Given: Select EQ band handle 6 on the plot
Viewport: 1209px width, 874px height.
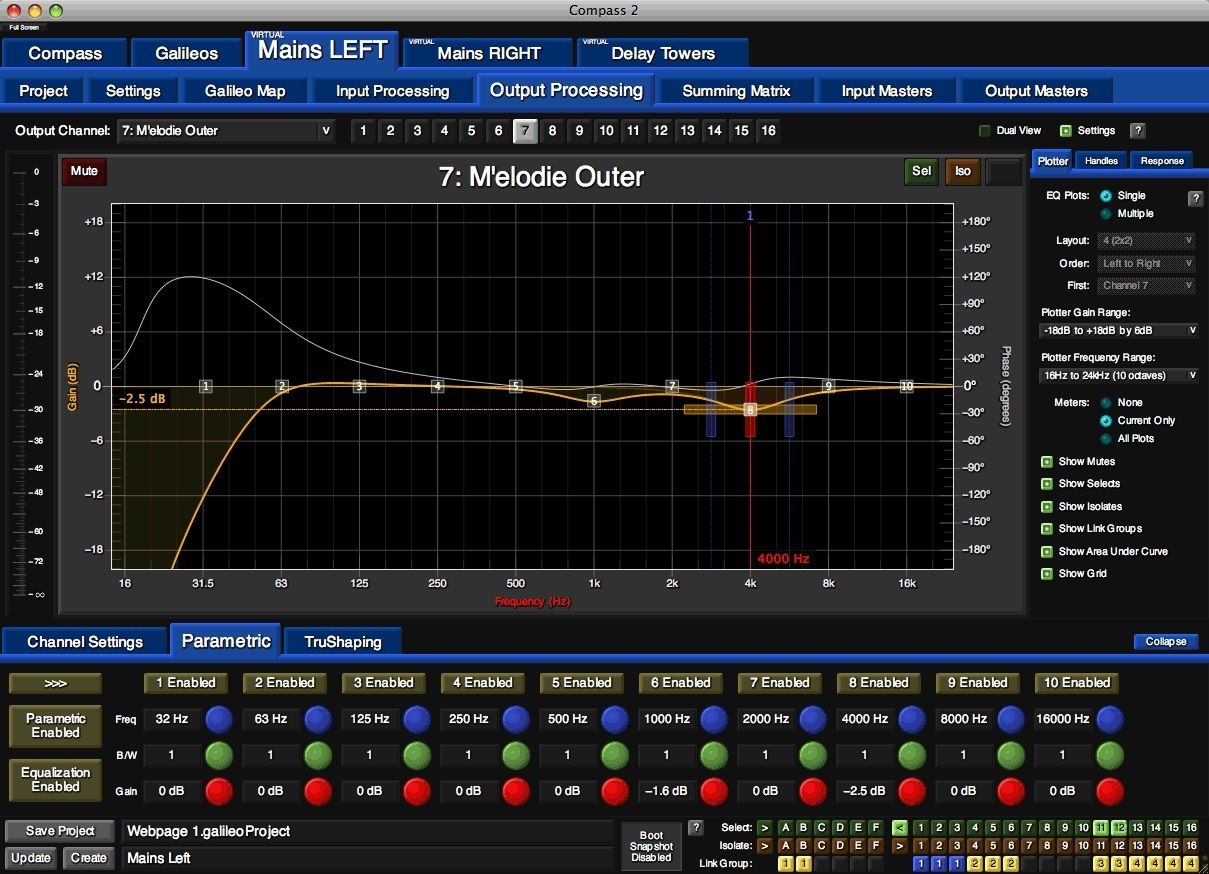Looking at the screenshot, I should (594, 401).
